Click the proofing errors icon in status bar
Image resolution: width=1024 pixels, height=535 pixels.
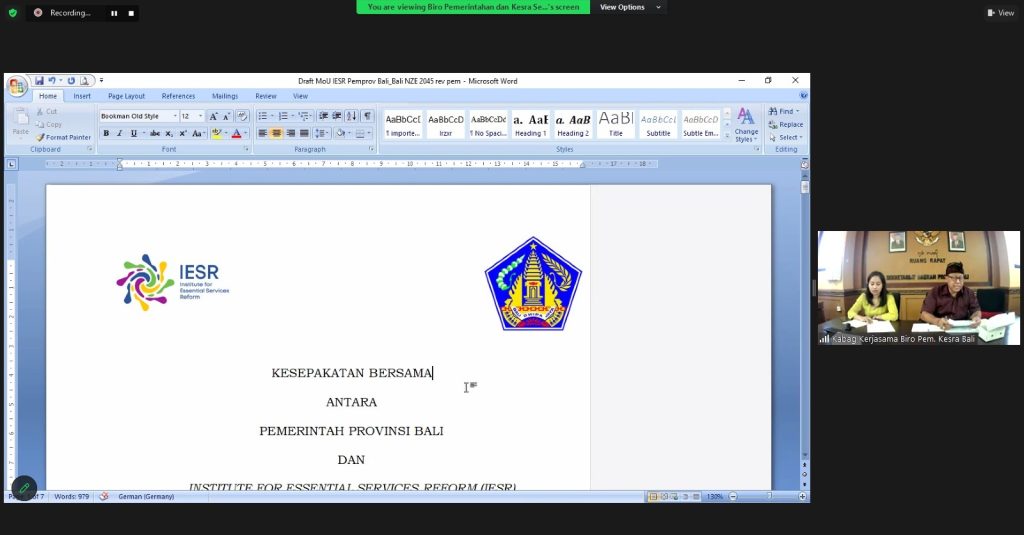coord(104,496)
